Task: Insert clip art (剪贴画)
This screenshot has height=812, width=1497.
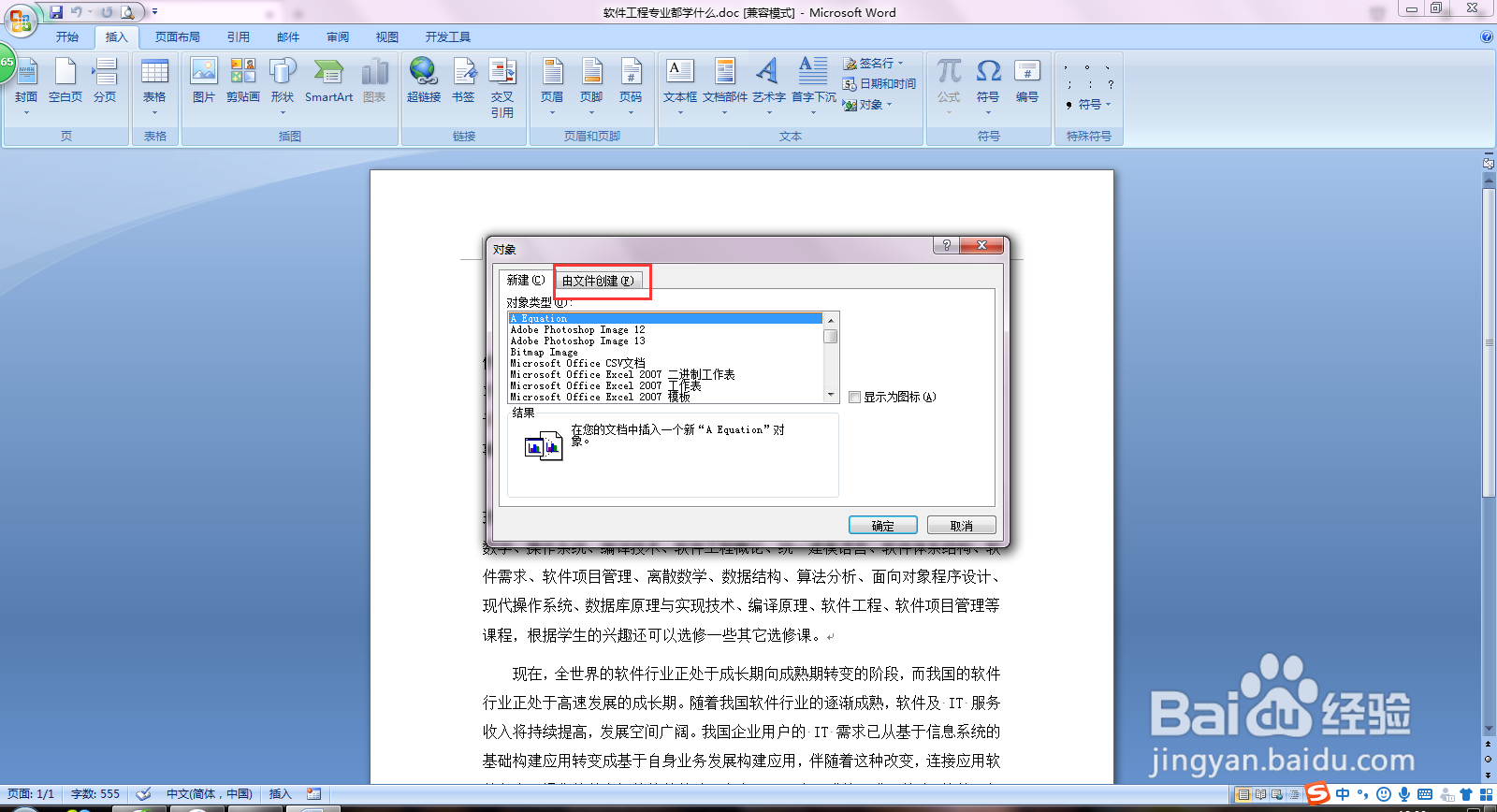Action: pos(243,80)
